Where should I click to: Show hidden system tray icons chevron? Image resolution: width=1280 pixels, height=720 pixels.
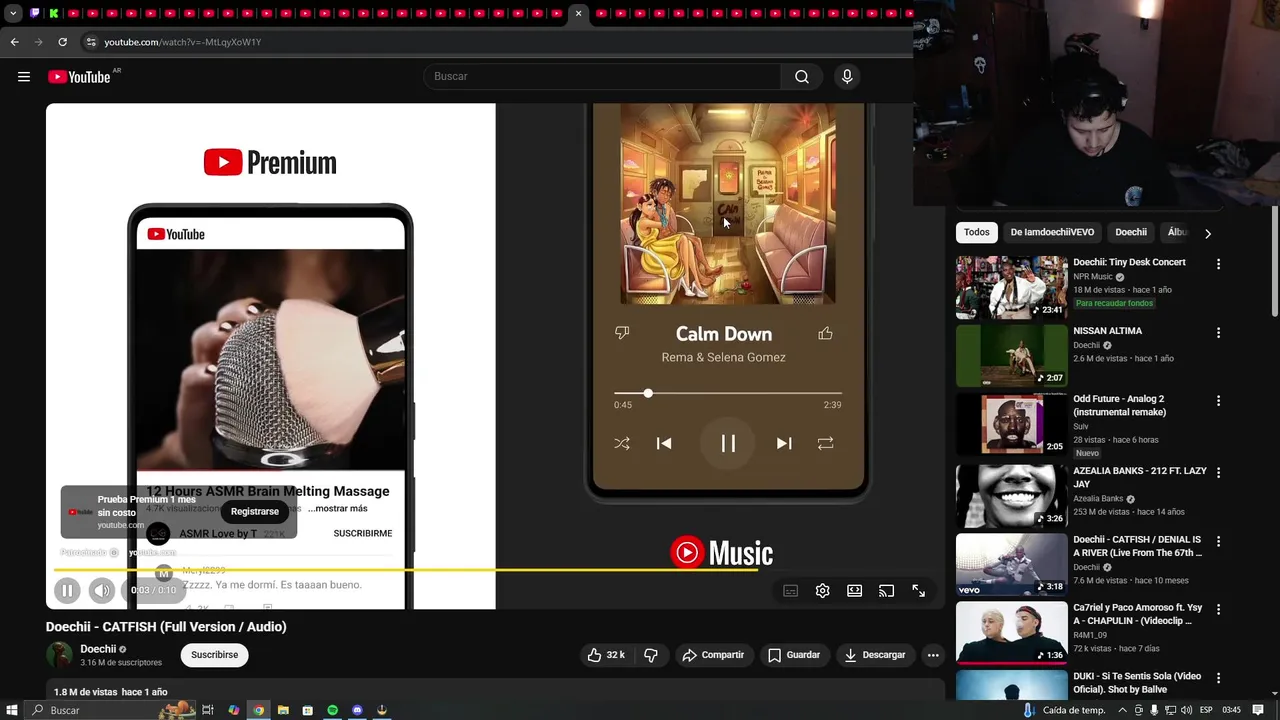(x=1122, y=710)
